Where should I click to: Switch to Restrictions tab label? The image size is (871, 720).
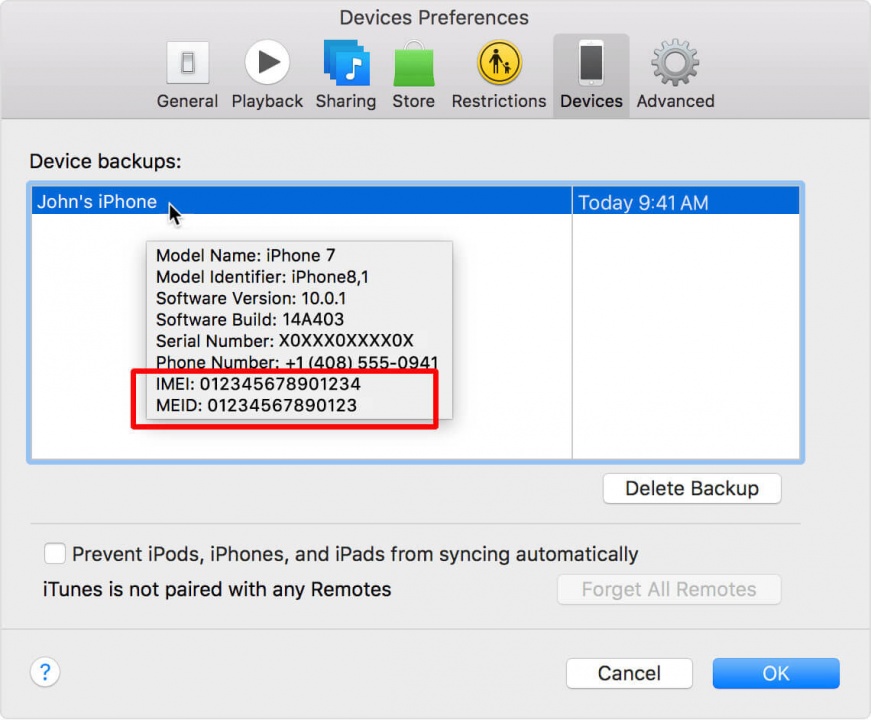tap(499, 101)
